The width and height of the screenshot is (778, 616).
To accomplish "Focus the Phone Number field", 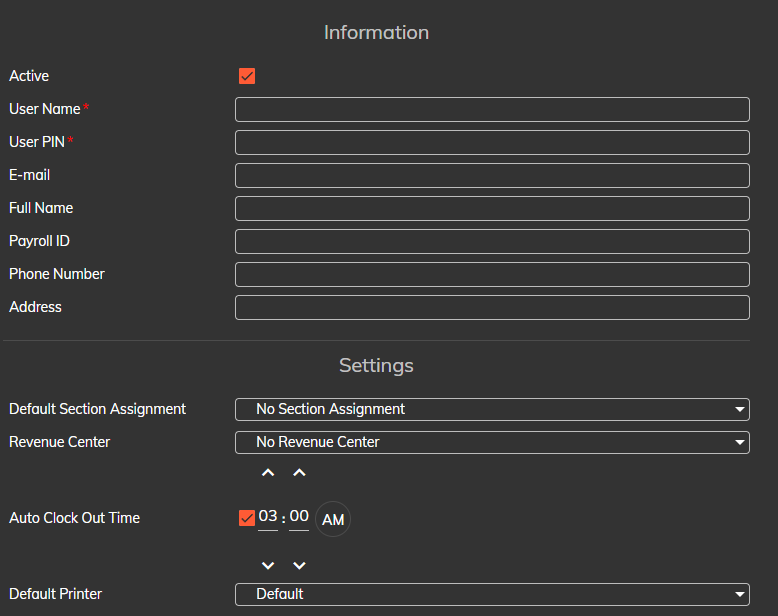I will coord(492,274).
